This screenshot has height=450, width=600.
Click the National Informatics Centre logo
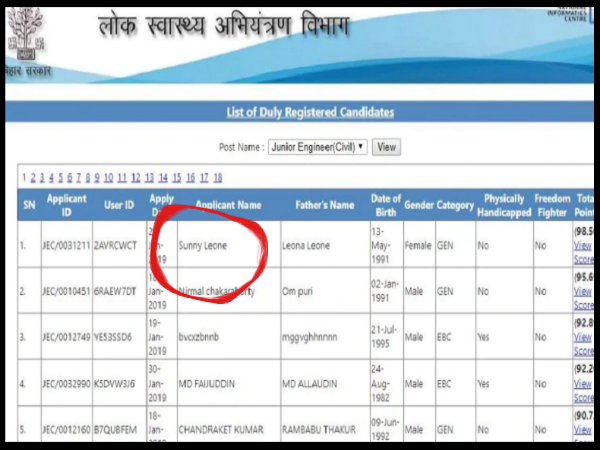point(568,14)
